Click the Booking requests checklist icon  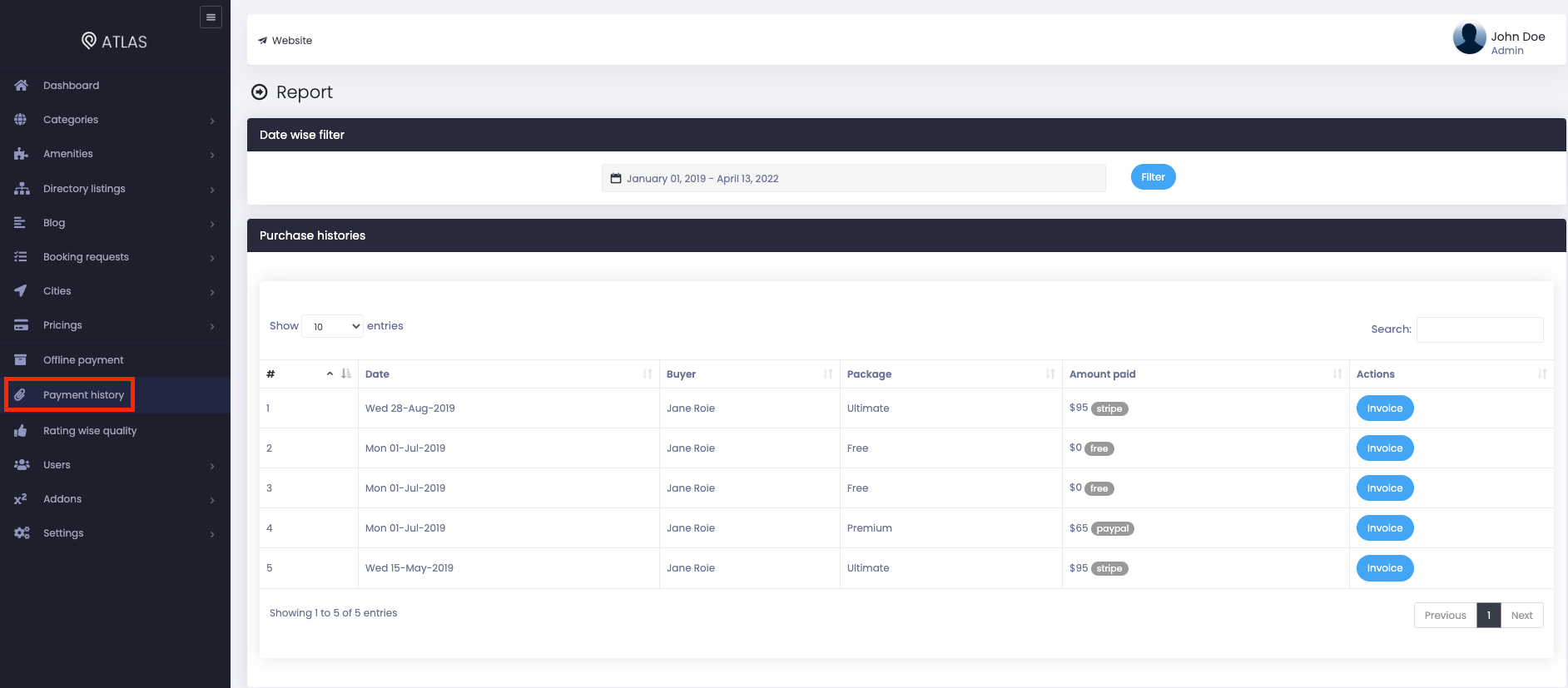click(x=21, y=256)
